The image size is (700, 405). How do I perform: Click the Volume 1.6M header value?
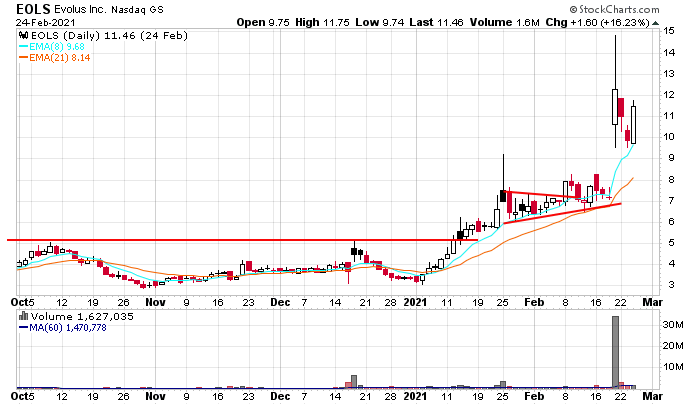(504, 22)
